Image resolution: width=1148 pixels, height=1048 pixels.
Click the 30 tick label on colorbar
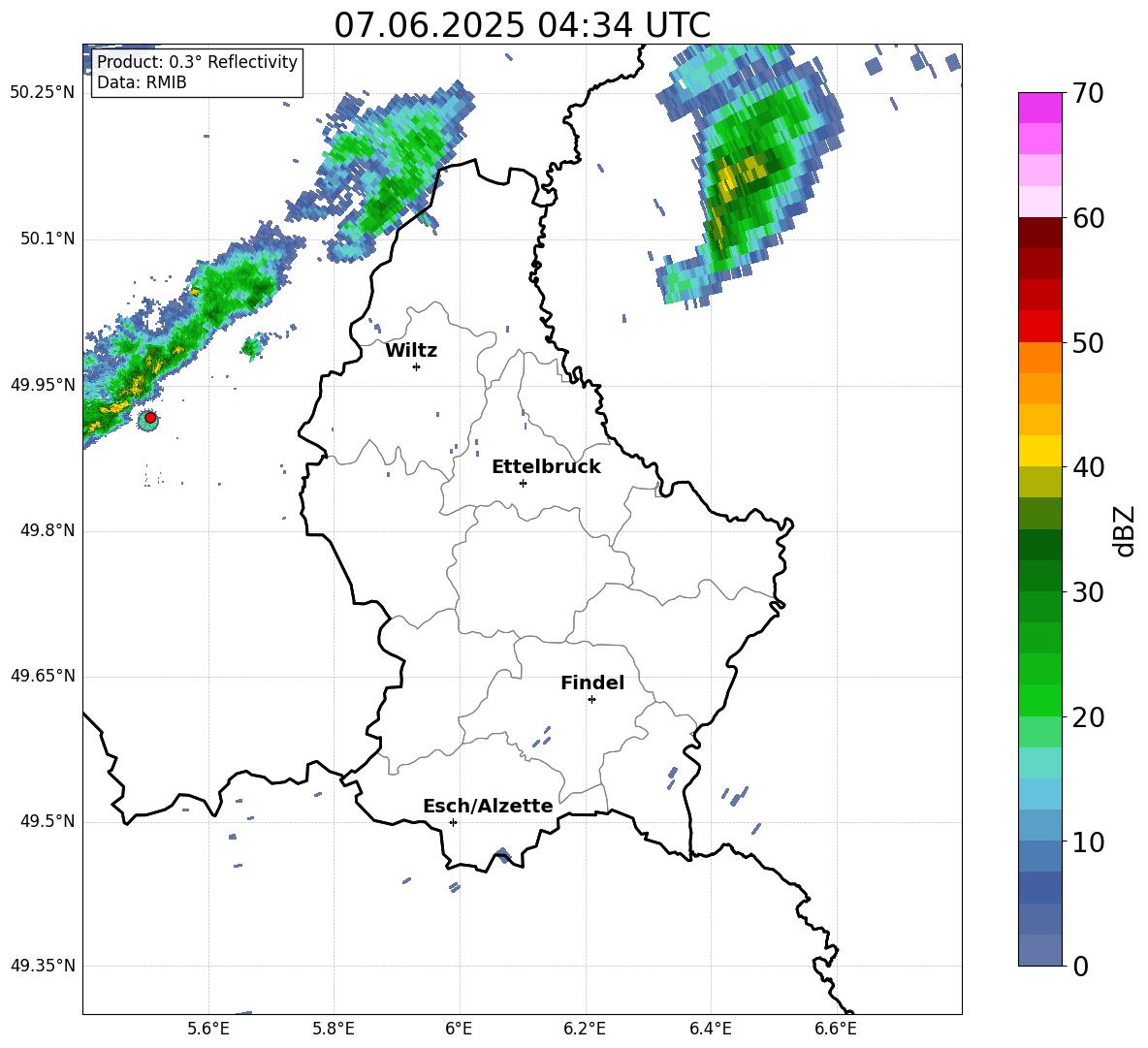click(1088, 592)
